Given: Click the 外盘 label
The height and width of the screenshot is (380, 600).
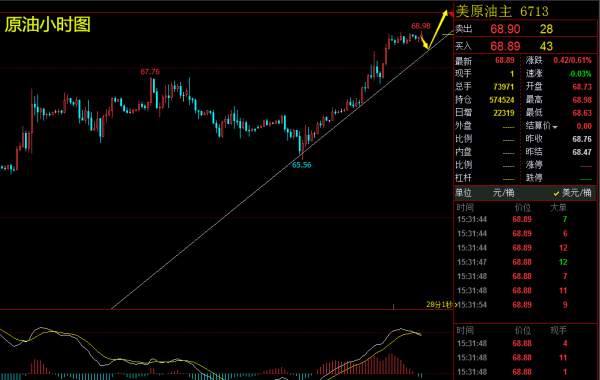Looking at the screenshot, I should pyautogui.click(x=463, y=126).
